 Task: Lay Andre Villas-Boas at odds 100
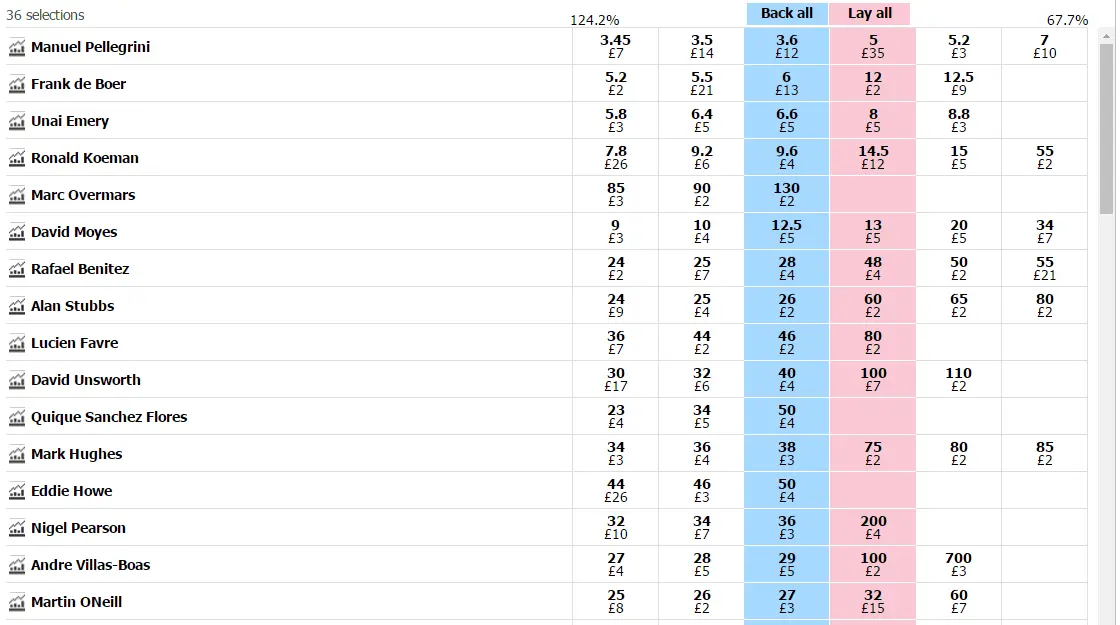(873, 565)
